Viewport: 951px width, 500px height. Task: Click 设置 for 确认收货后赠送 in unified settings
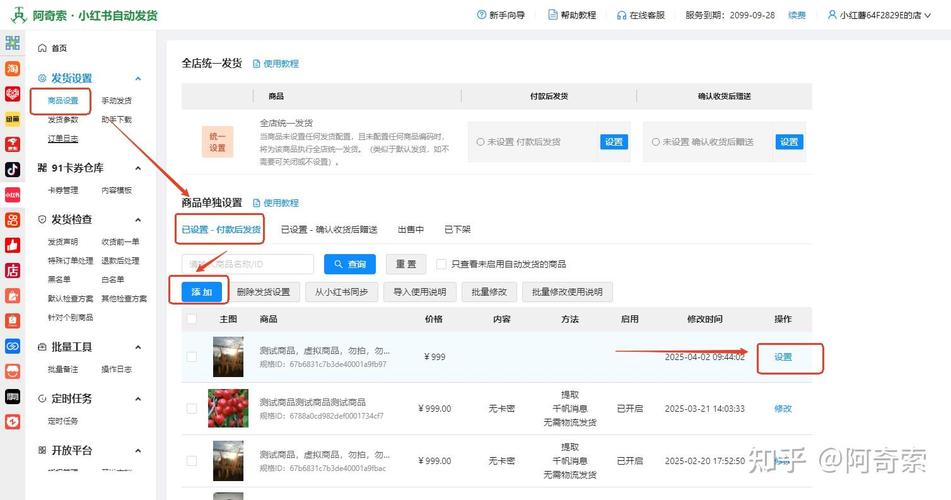point(789,142)
